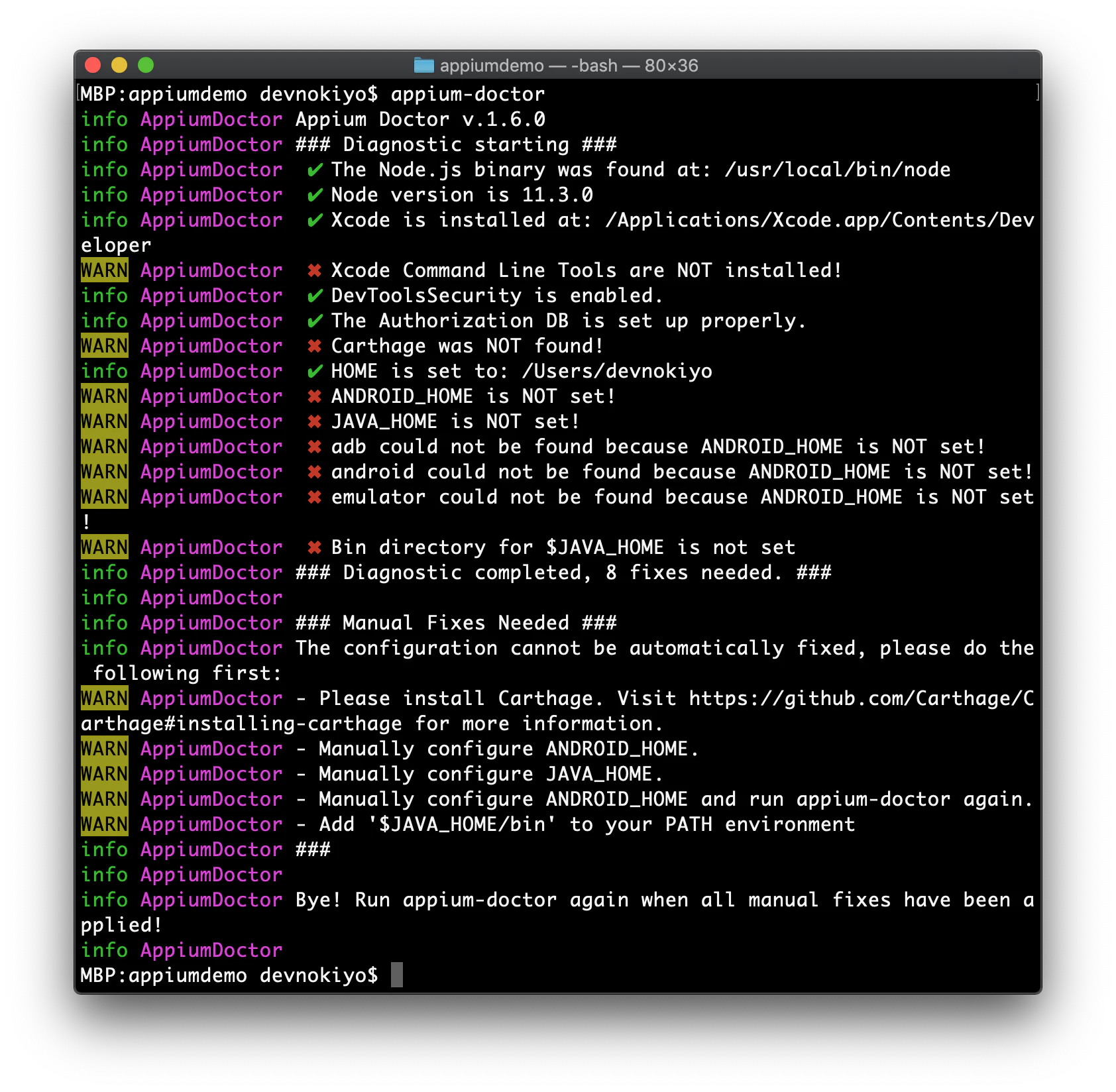Click the checkmark beside 'DevToolsSecurity is enabled'

point(315,296)
